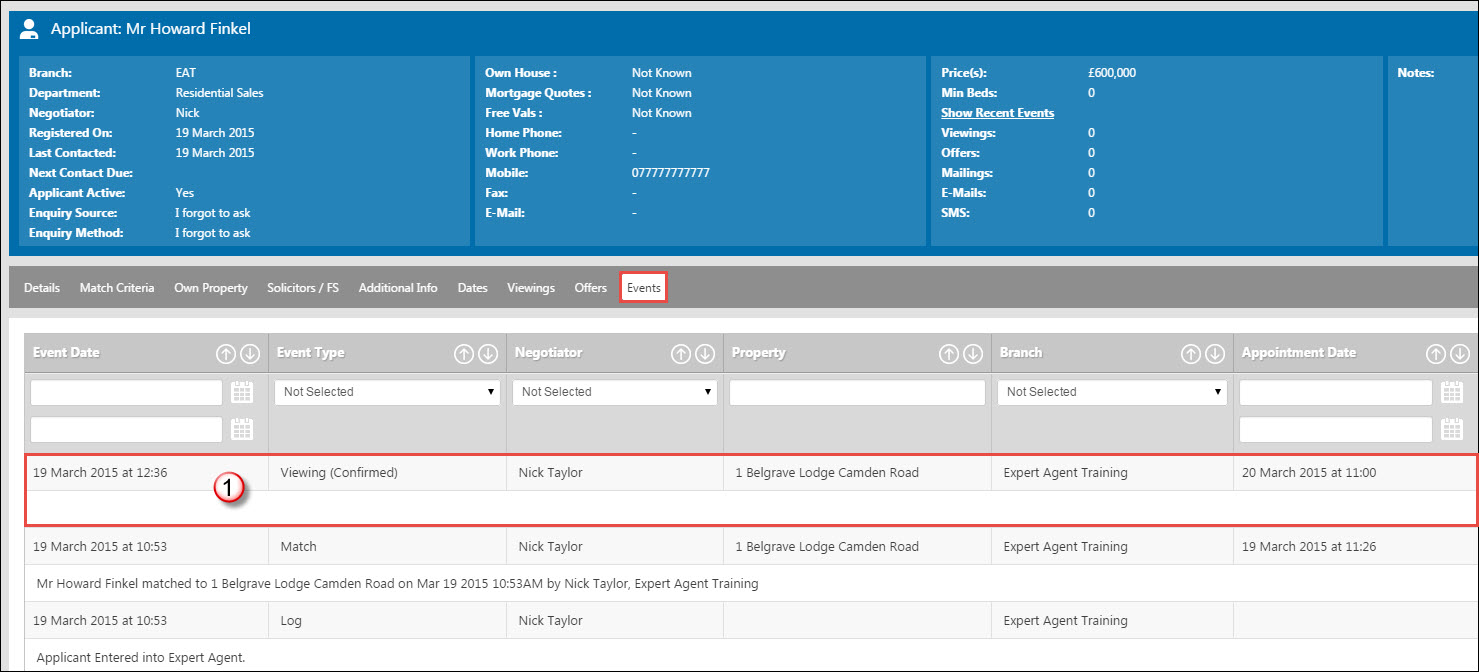Open the Offers tab
The height and width of the screenshot is (672, 1479).
coord(591,288)
